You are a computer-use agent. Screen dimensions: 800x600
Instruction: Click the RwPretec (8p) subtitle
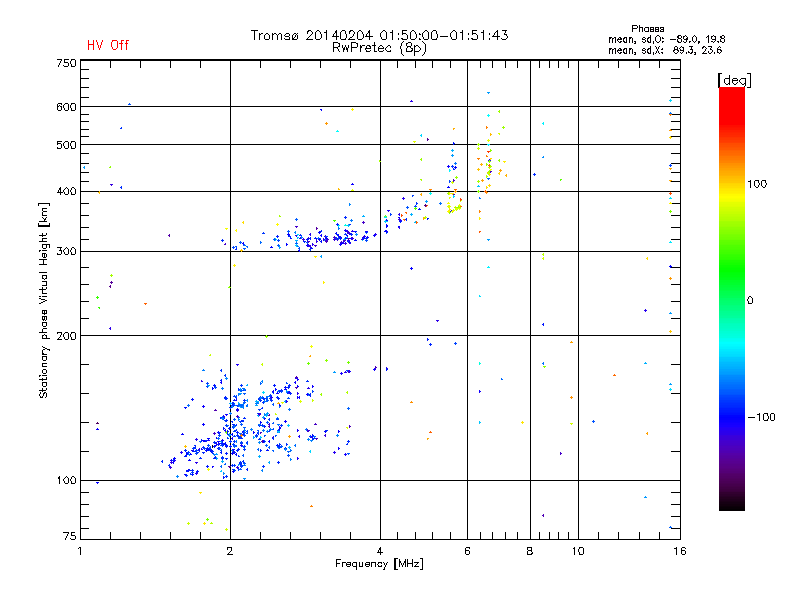click(379, 48)
